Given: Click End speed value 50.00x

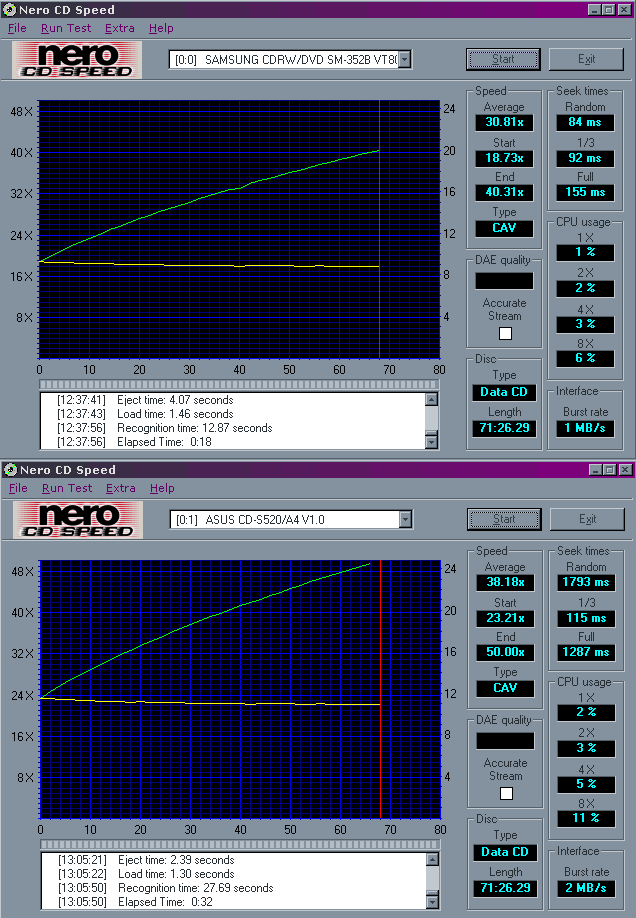Looking at the screenshot, I should 505,652.
